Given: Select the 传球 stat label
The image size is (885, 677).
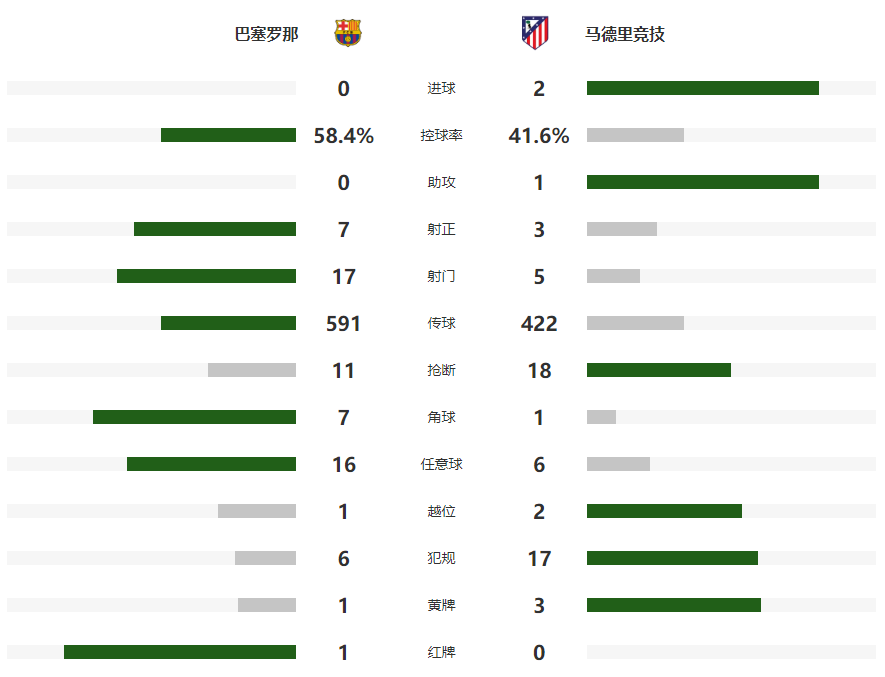Looking at the screenshot, I should pyautogui.click(x=441, y=323).
